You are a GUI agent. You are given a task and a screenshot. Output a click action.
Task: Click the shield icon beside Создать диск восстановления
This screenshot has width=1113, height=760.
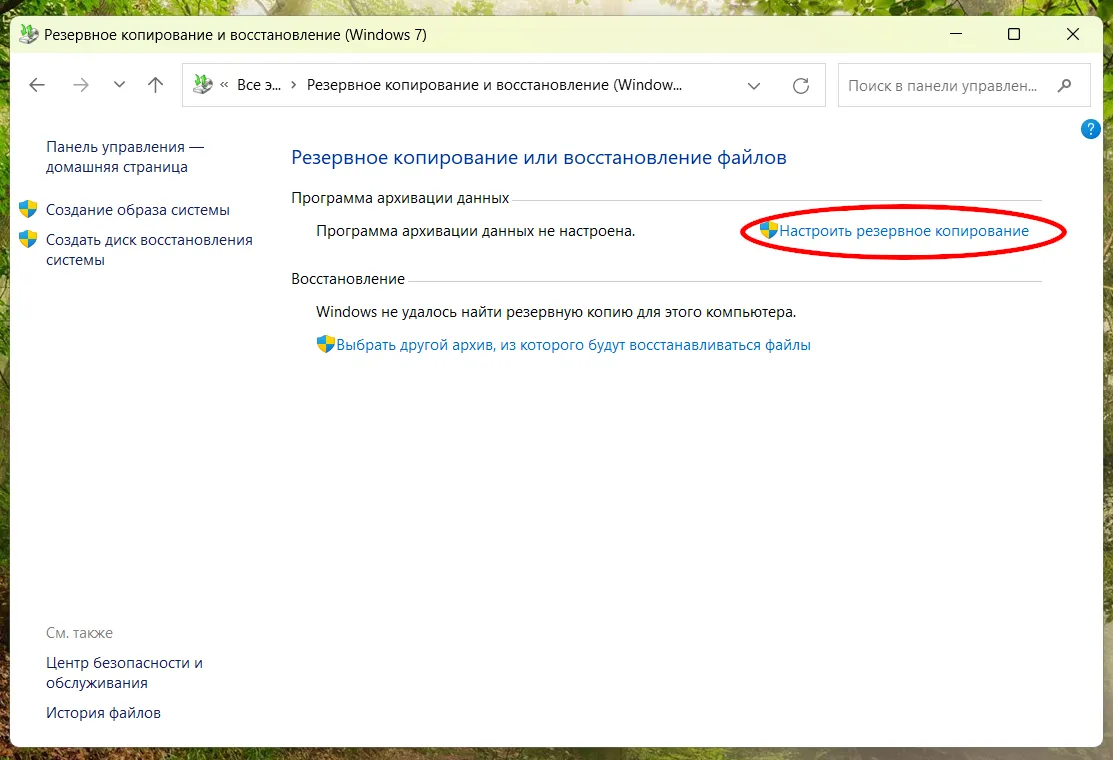(26, 239)
